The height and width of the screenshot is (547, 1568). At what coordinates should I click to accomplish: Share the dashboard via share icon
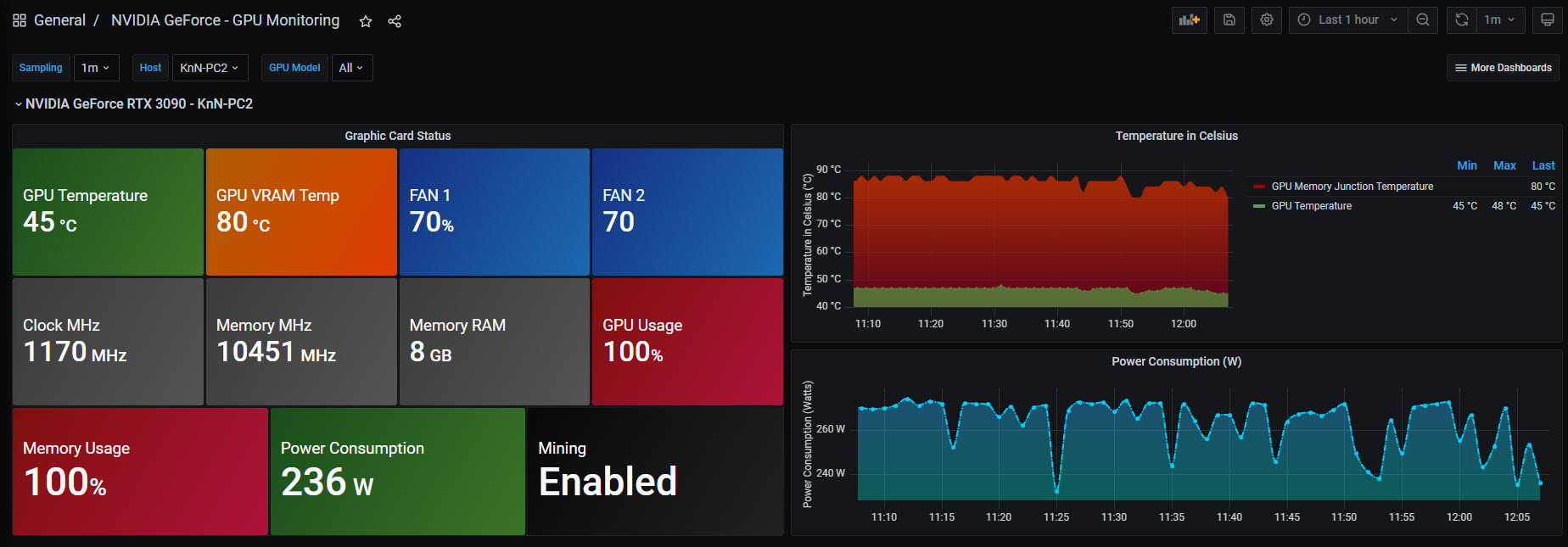[x=395, y=21]
